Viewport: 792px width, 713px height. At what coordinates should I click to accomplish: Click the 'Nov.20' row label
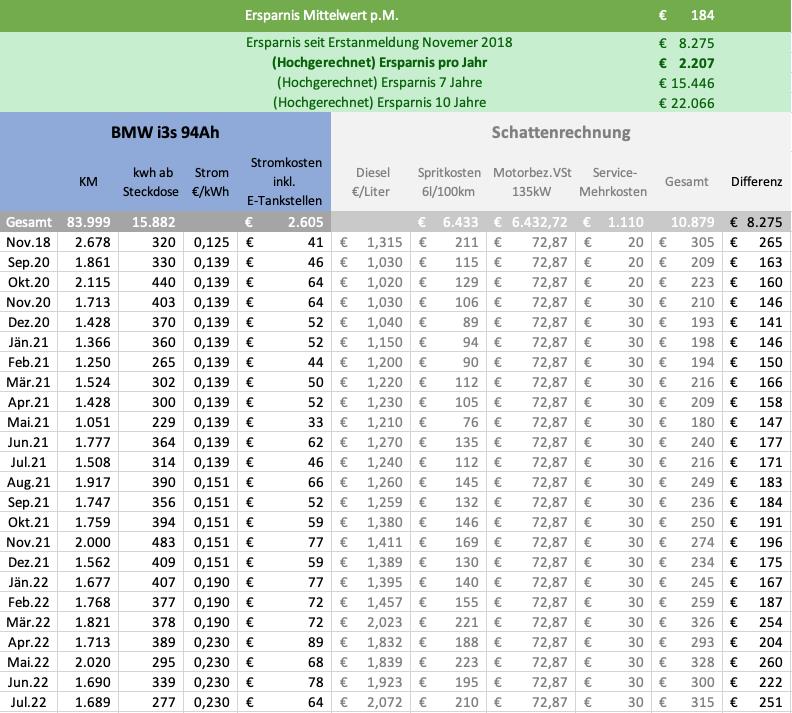point(28,302)
